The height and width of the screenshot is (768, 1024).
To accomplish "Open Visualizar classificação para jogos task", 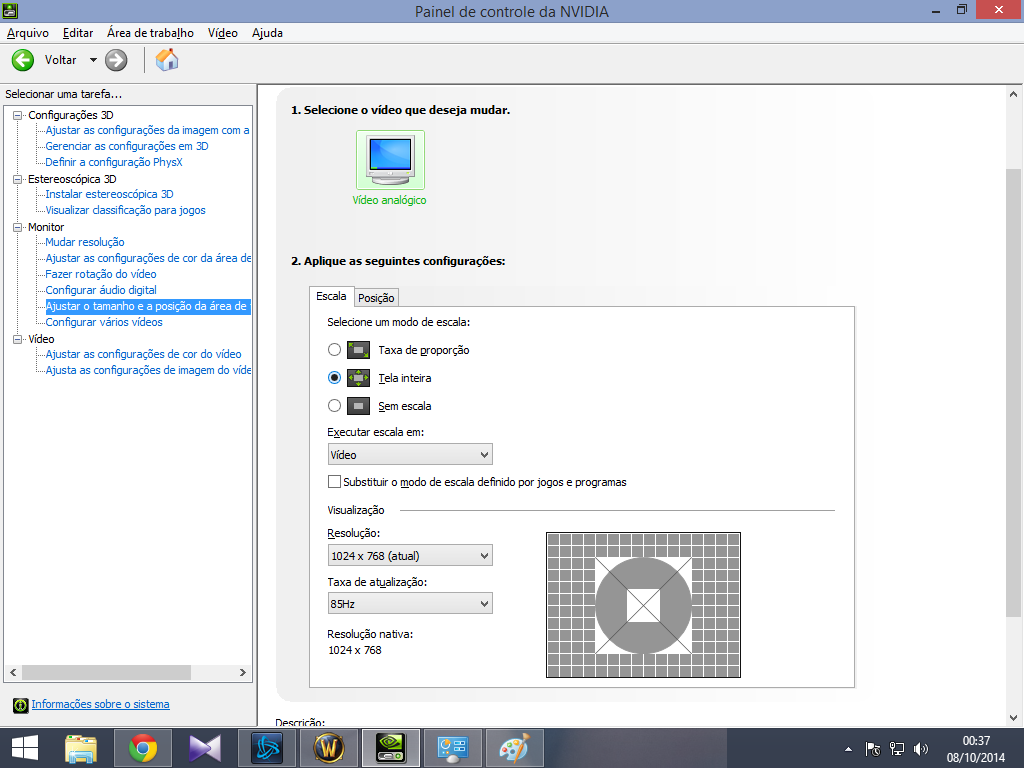I will [x=125, y=210].
